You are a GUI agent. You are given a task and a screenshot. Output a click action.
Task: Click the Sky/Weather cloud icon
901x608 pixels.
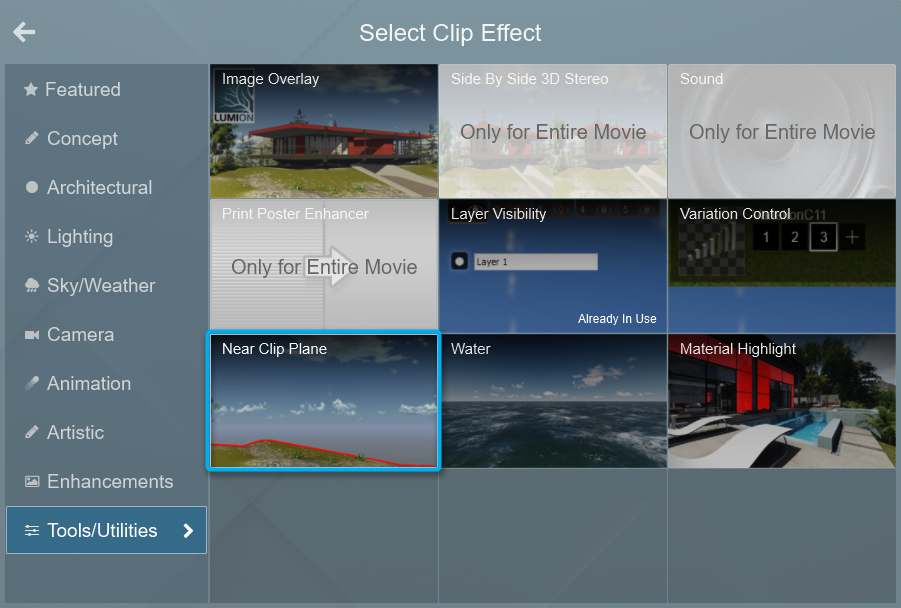31,286
